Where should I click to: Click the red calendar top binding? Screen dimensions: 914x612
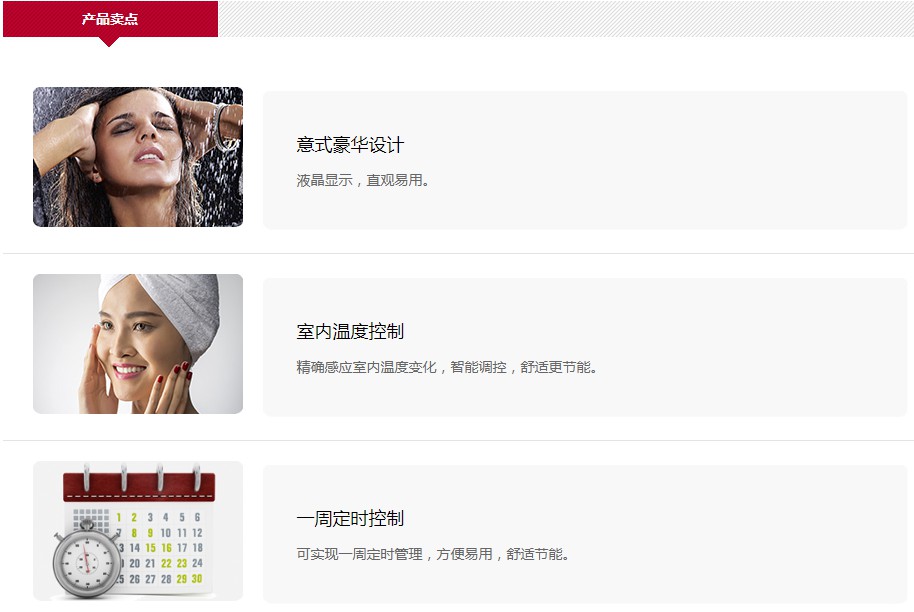(139, 487)
